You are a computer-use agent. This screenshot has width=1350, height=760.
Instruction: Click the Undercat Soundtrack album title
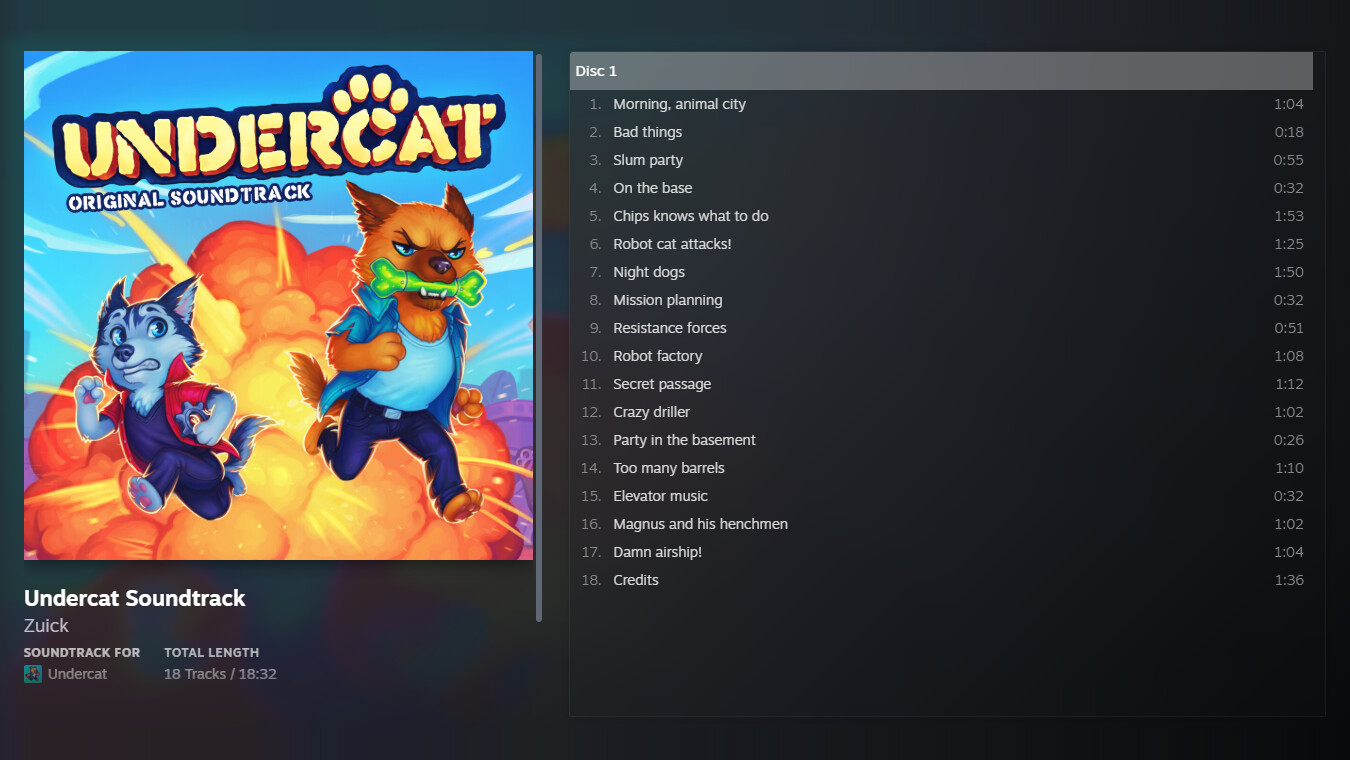click(x=134, y=598)
